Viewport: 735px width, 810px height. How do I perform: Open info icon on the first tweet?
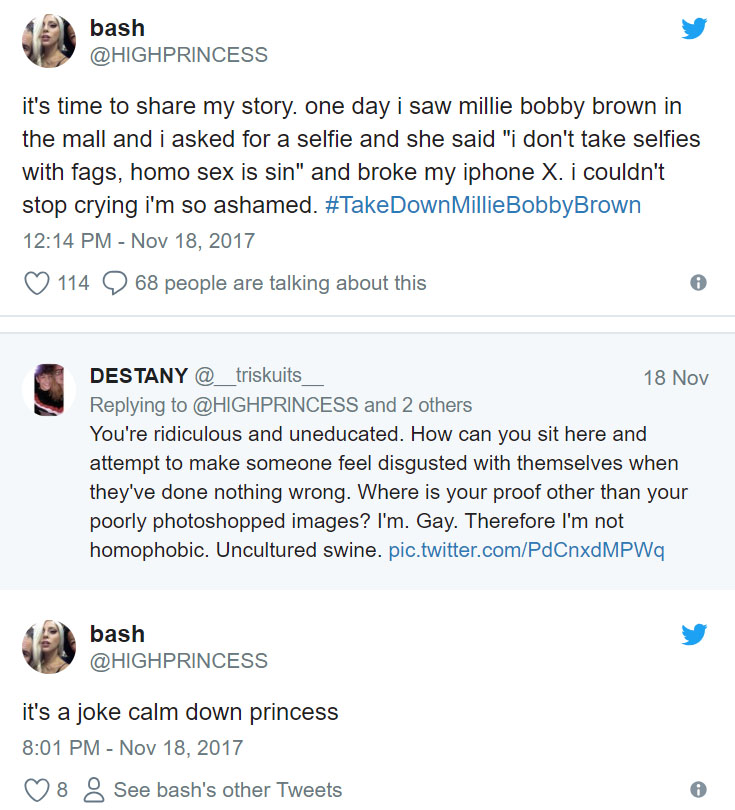[x=699, y=283]
